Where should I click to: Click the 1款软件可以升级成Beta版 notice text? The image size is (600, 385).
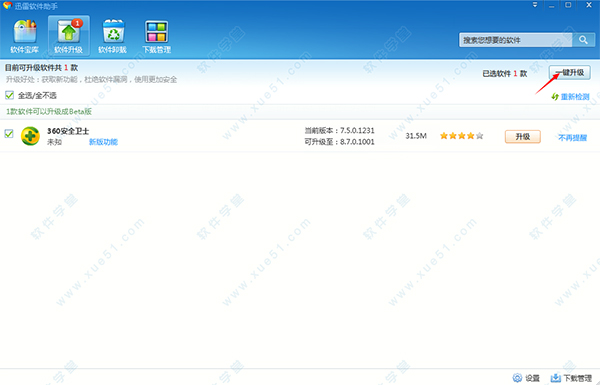[49, 112]
